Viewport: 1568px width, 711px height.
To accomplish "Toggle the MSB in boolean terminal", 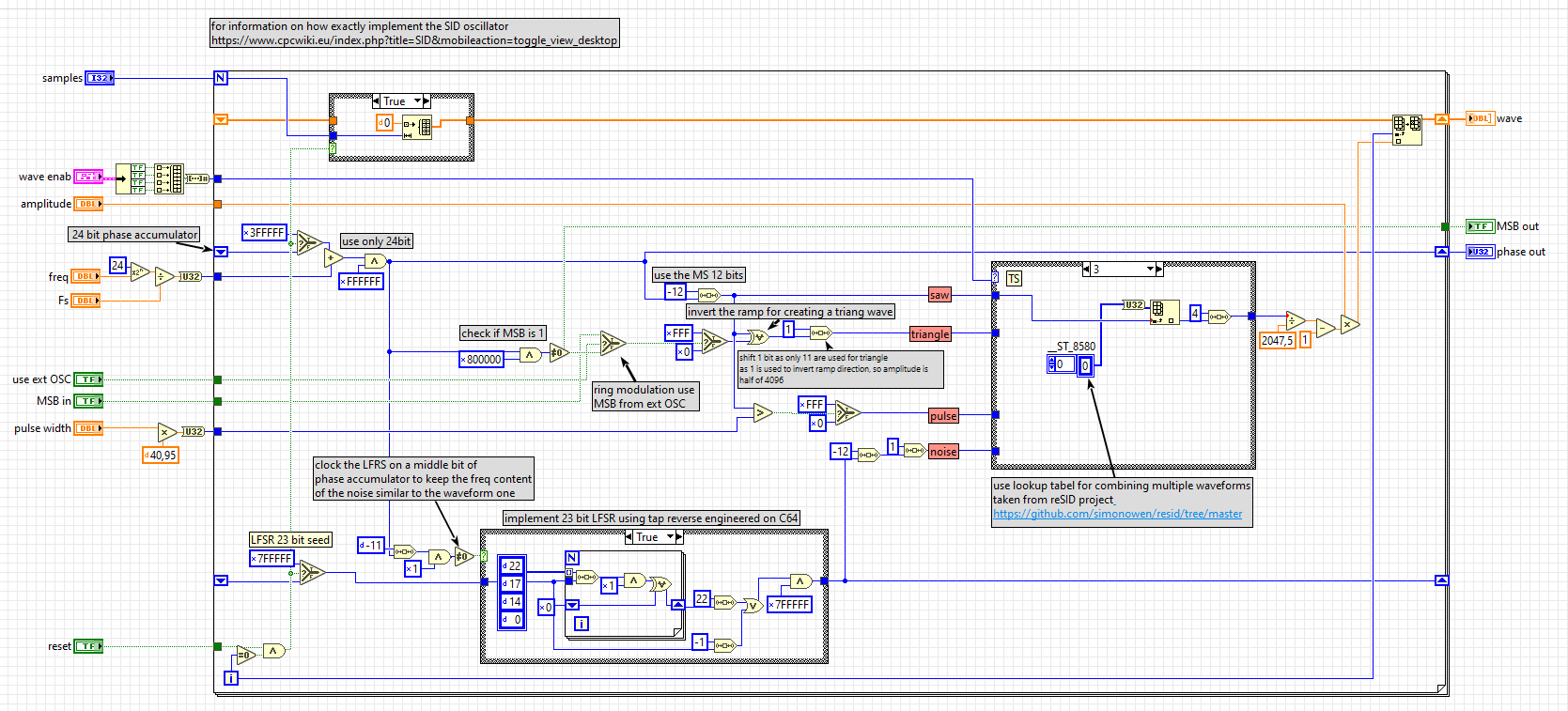I will [88, 401].
